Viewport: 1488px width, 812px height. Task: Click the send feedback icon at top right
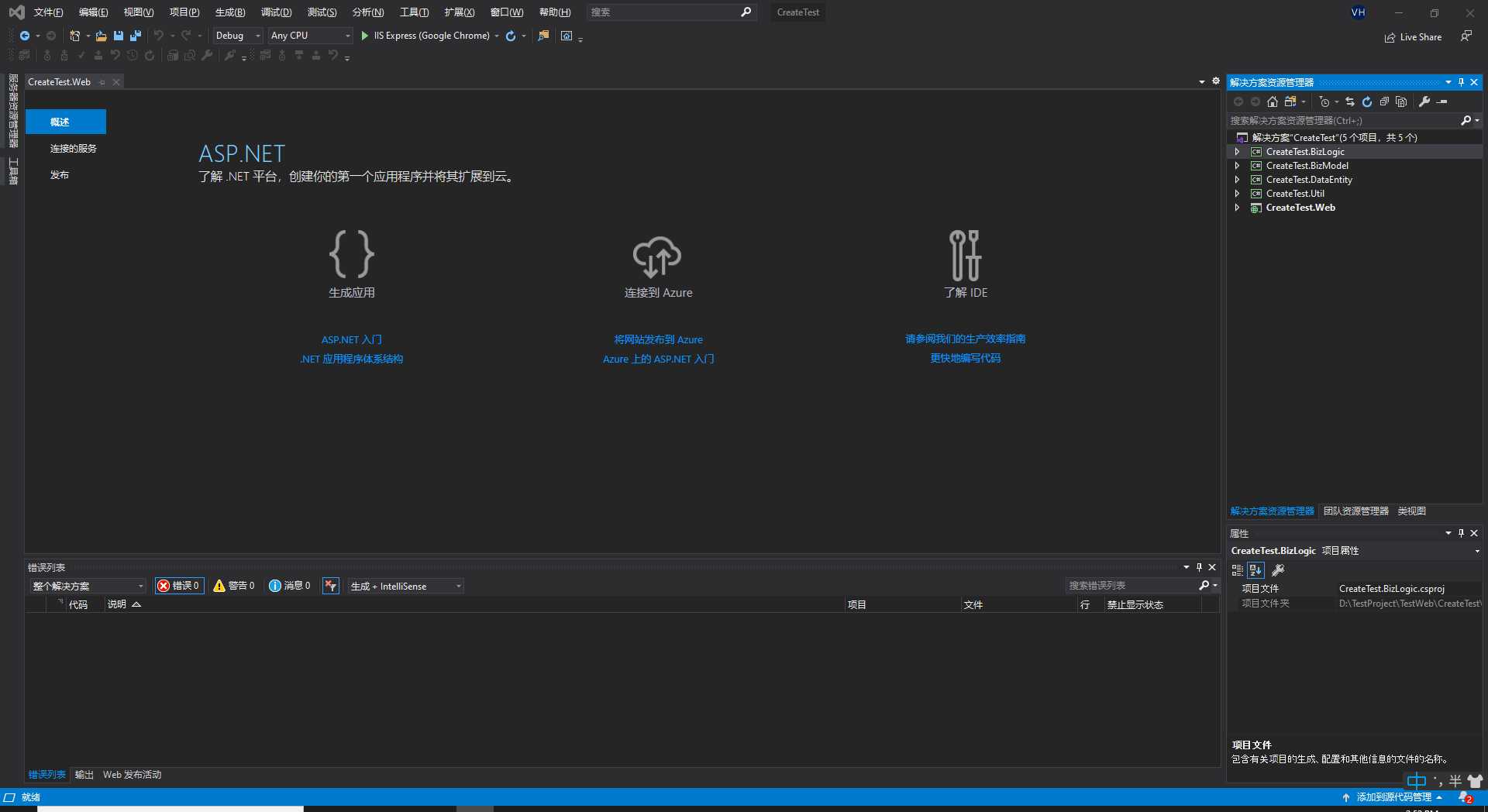coord(1466,36)
